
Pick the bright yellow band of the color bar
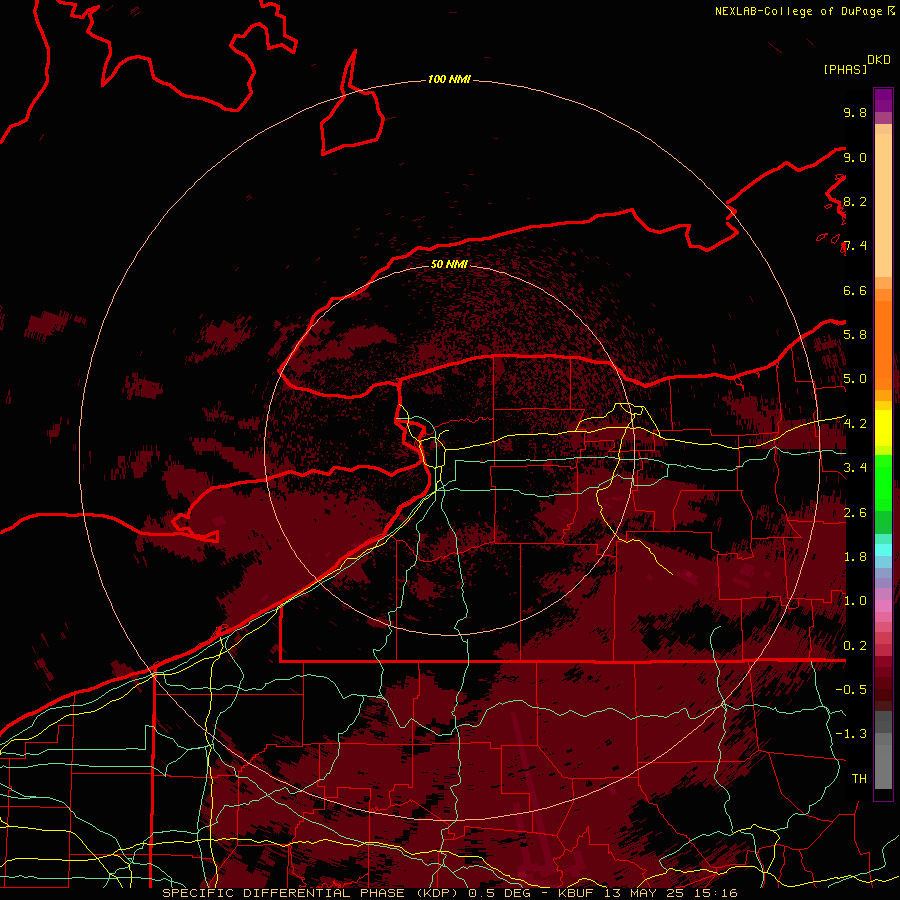click(883, 428)
